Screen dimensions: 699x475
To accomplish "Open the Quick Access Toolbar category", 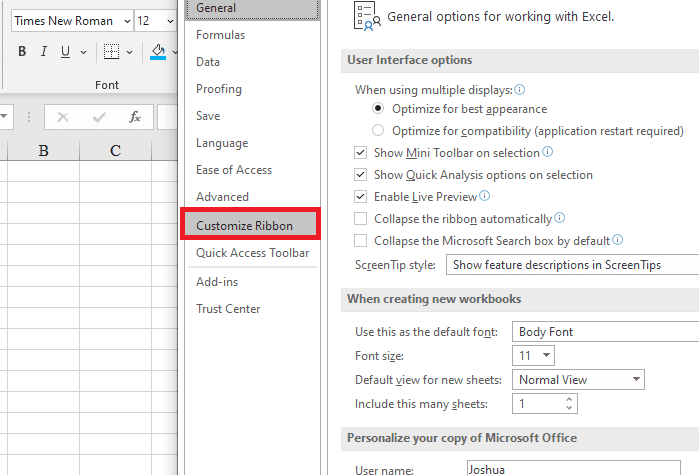I will click(x=252, y=253).
